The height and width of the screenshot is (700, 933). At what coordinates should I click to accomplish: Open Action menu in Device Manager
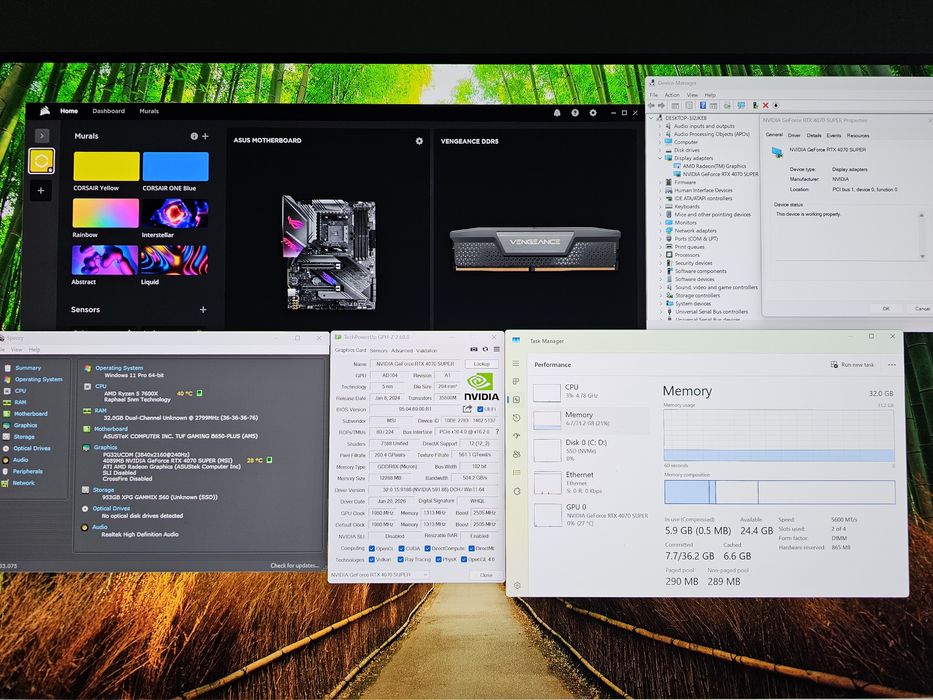coord(672,95)
